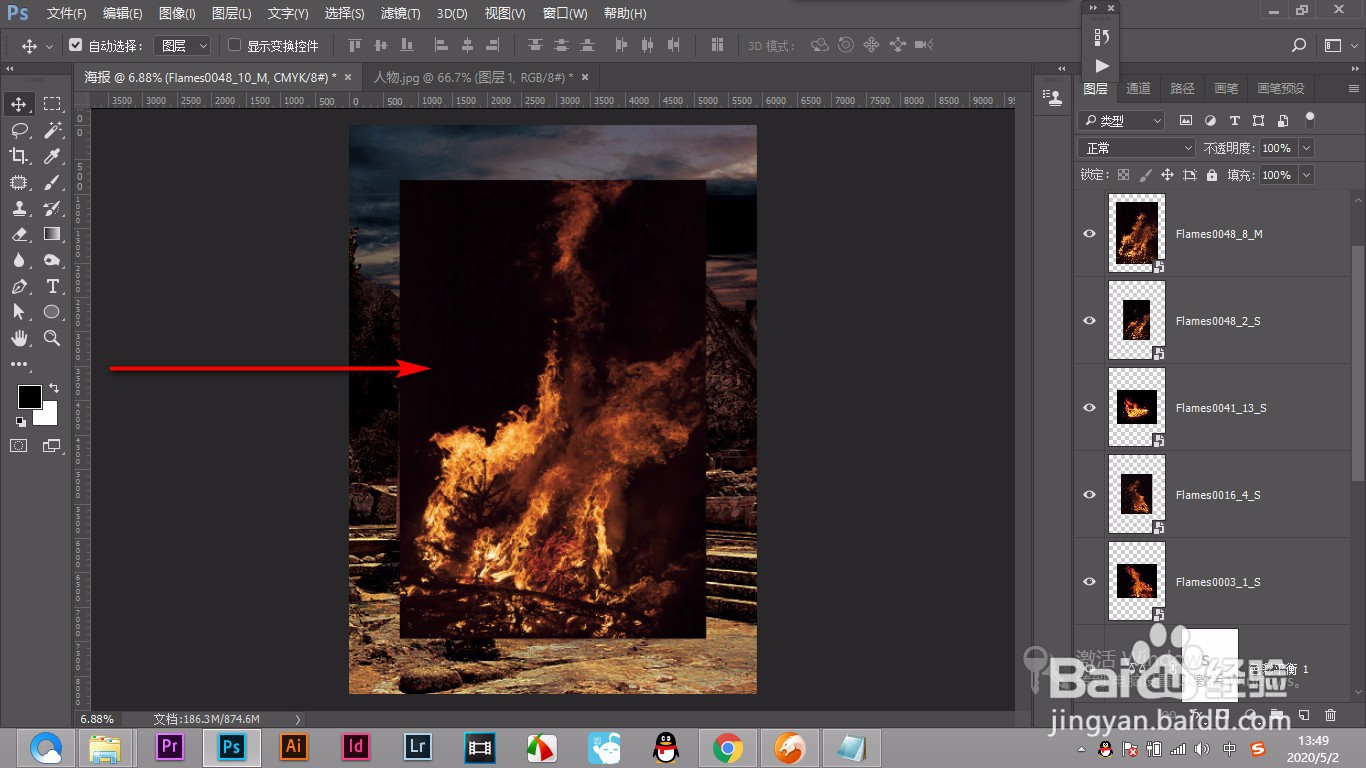Viewport: 1366px width, 768px height.
Task: Open the Image menu 图像(I)
Action: tap(177, 14)
